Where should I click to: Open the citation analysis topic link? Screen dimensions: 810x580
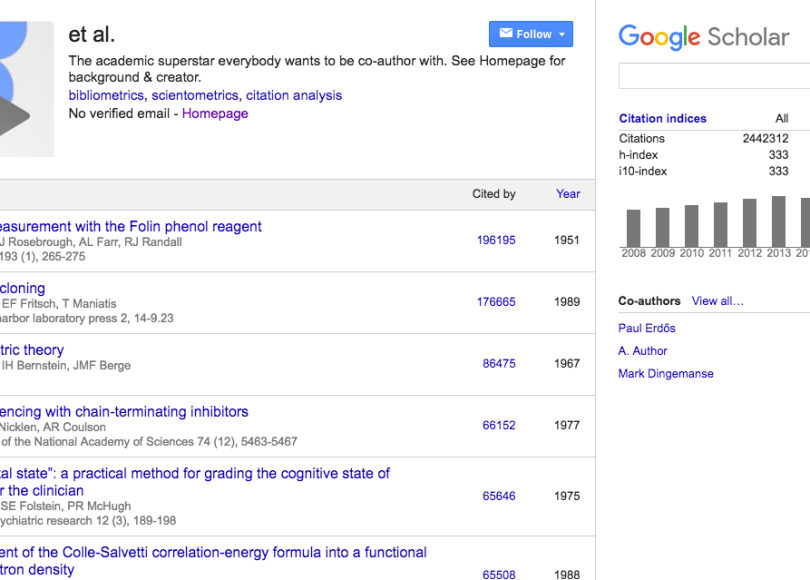point(294,96)
